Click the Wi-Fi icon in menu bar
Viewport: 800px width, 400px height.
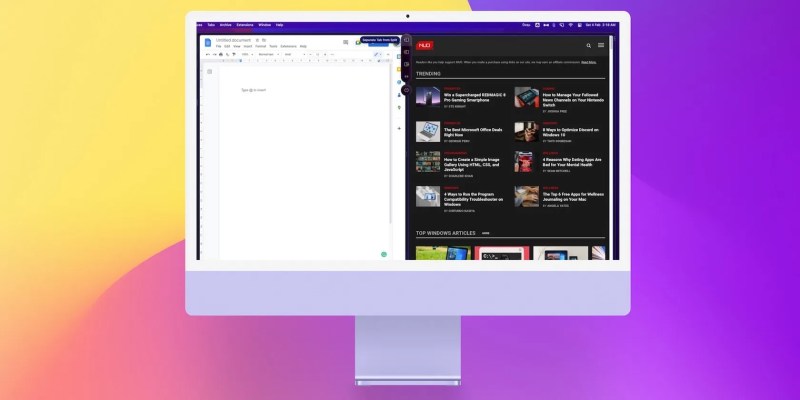click(570, 25)
